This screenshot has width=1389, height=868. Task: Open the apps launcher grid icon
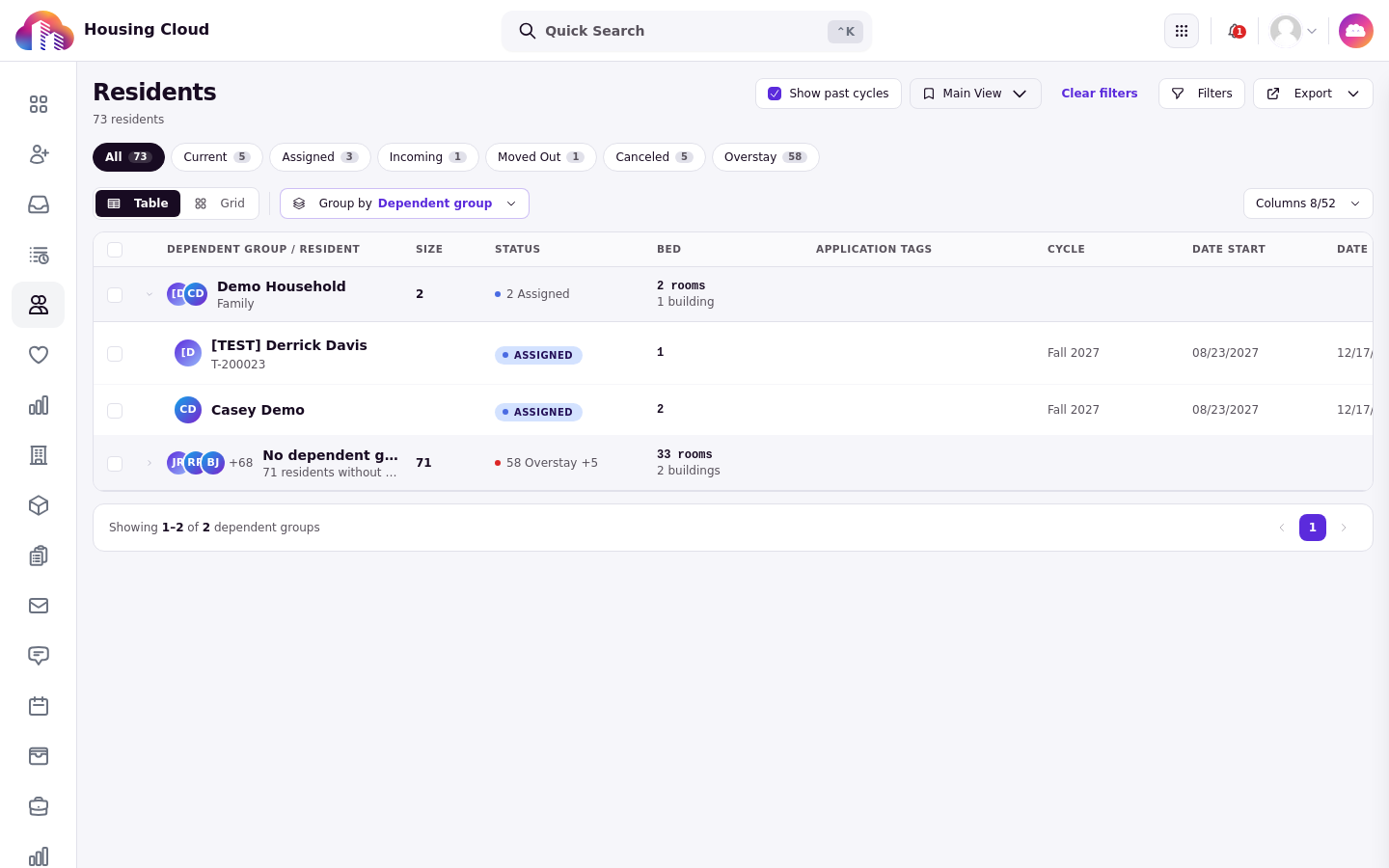click(x=1182, y=31)
